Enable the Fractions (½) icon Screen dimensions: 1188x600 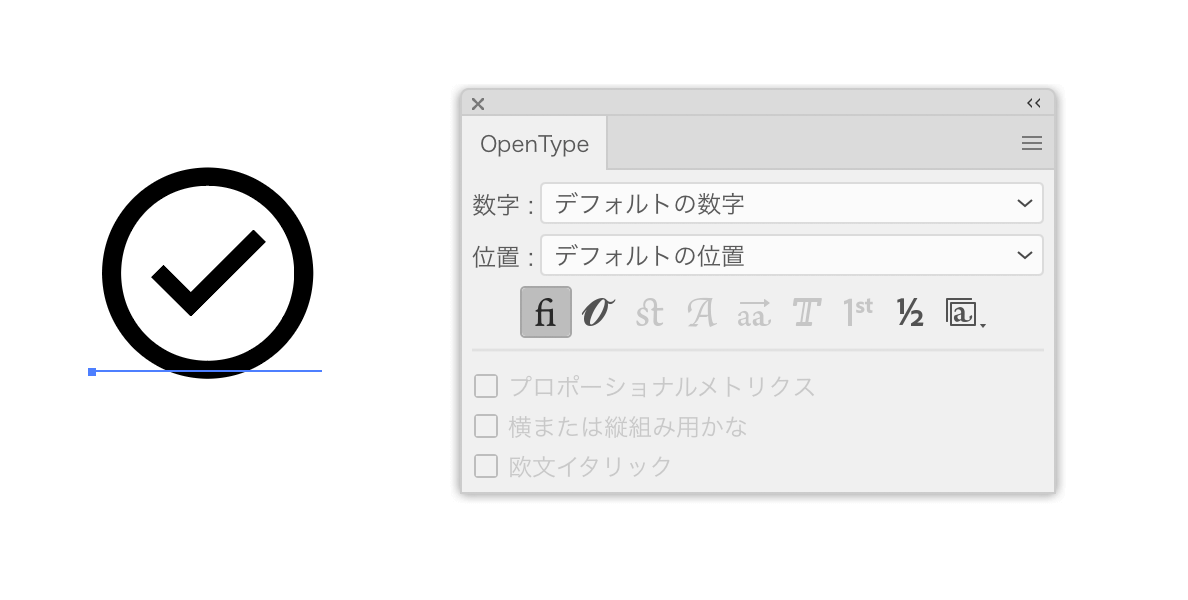(910, 312)
